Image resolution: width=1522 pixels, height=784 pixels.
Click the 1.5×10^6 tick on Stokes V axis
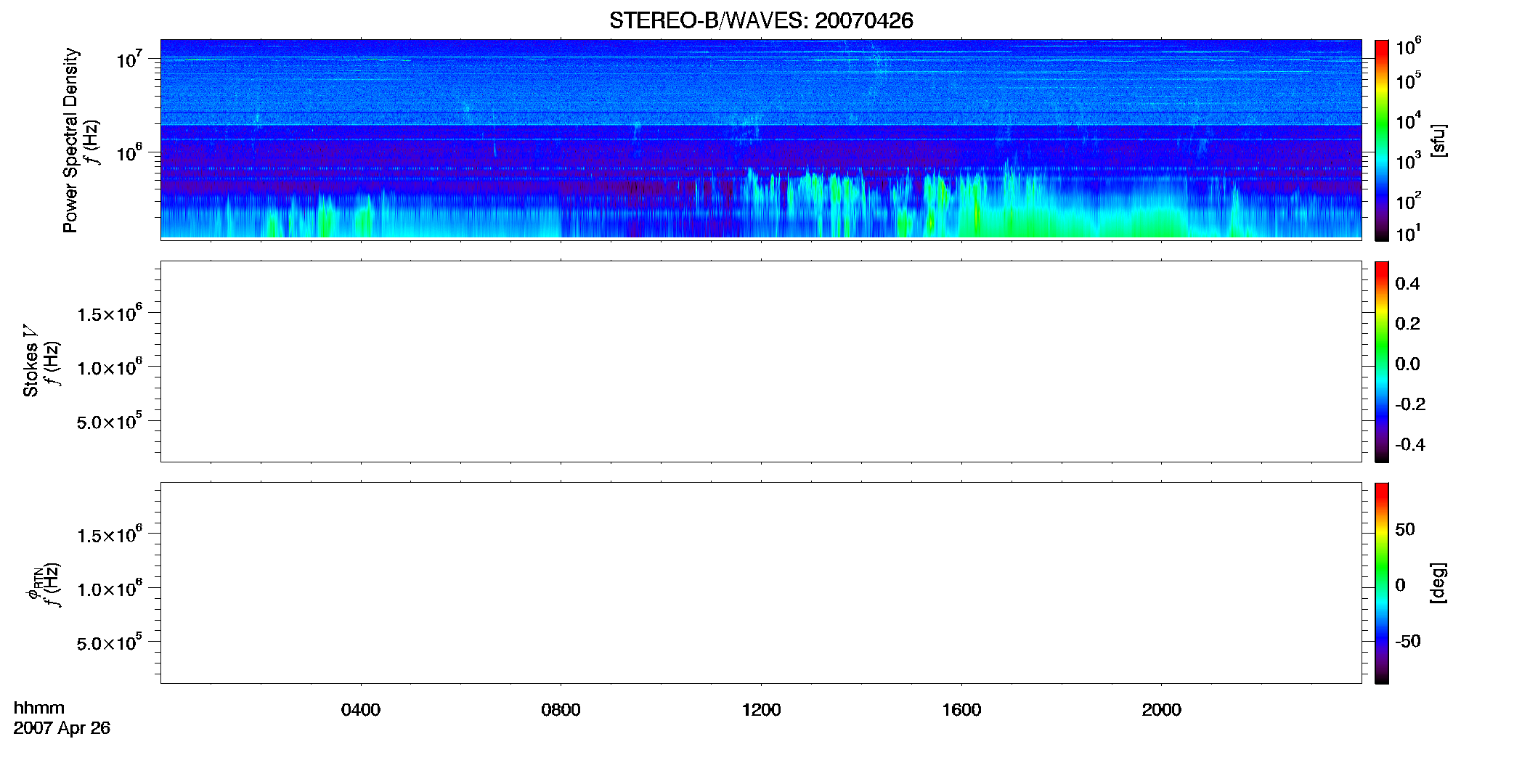110,314
